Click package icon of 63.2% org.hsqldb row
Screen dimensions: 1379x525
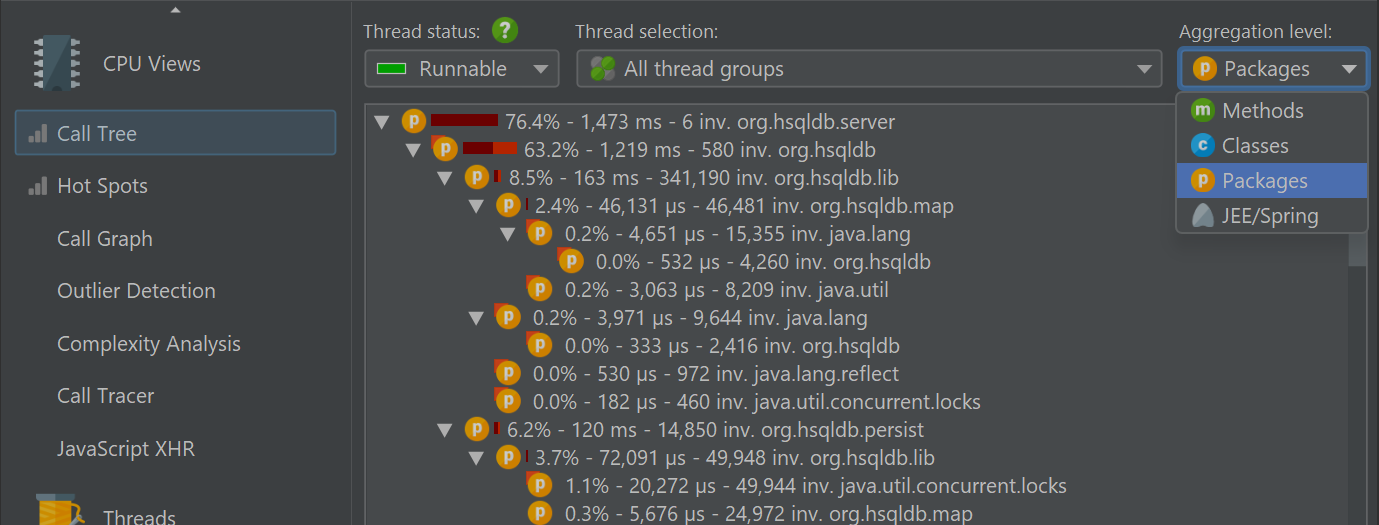tap(445, 150)
